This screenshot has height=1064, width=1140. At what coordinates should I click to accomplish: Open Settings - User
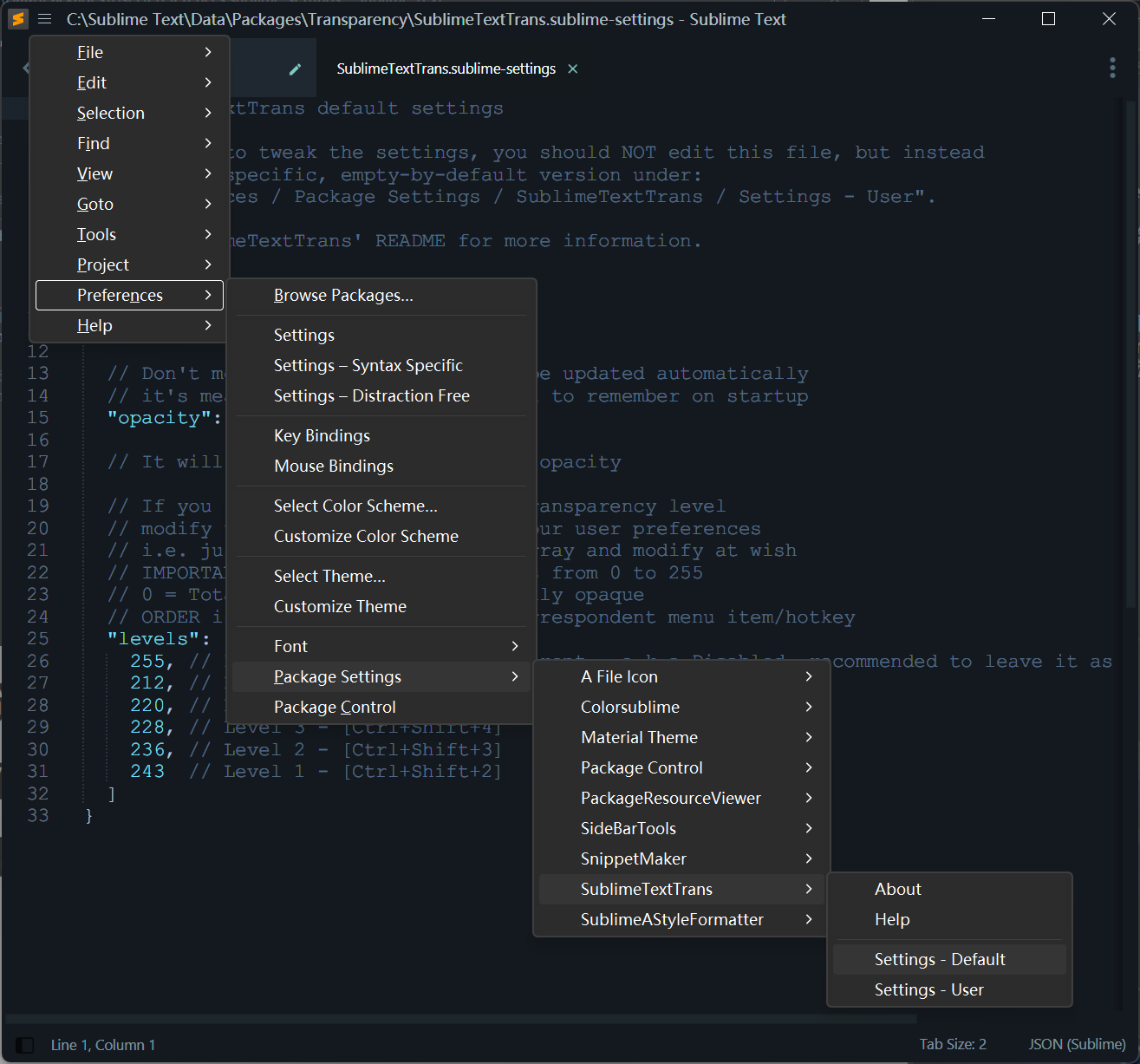pos(949,989)
